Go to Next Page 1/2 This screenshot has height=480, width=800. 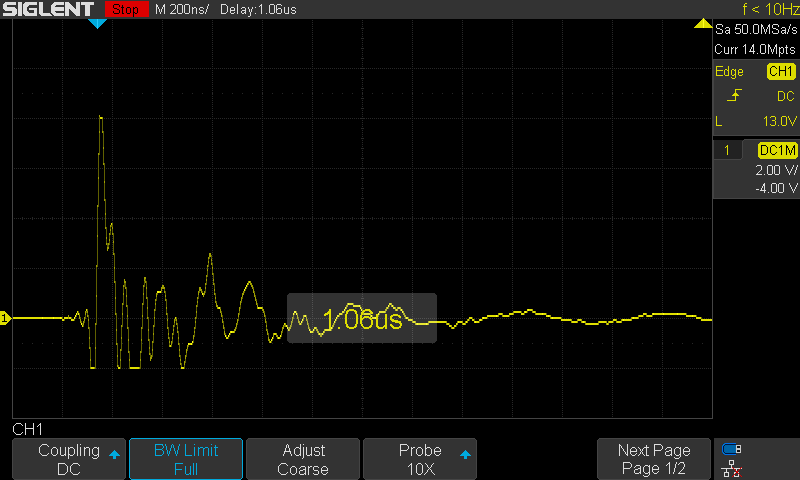(654, 459)
